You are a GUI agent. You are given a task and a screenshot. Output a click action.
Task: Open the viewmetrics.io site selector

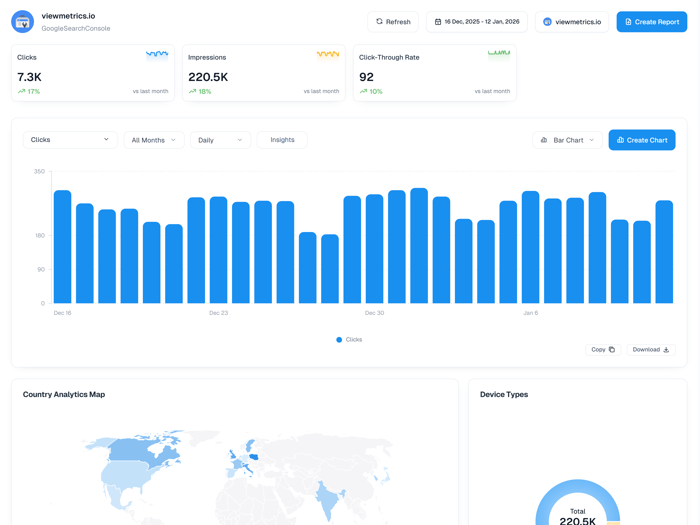coord(572,22)
